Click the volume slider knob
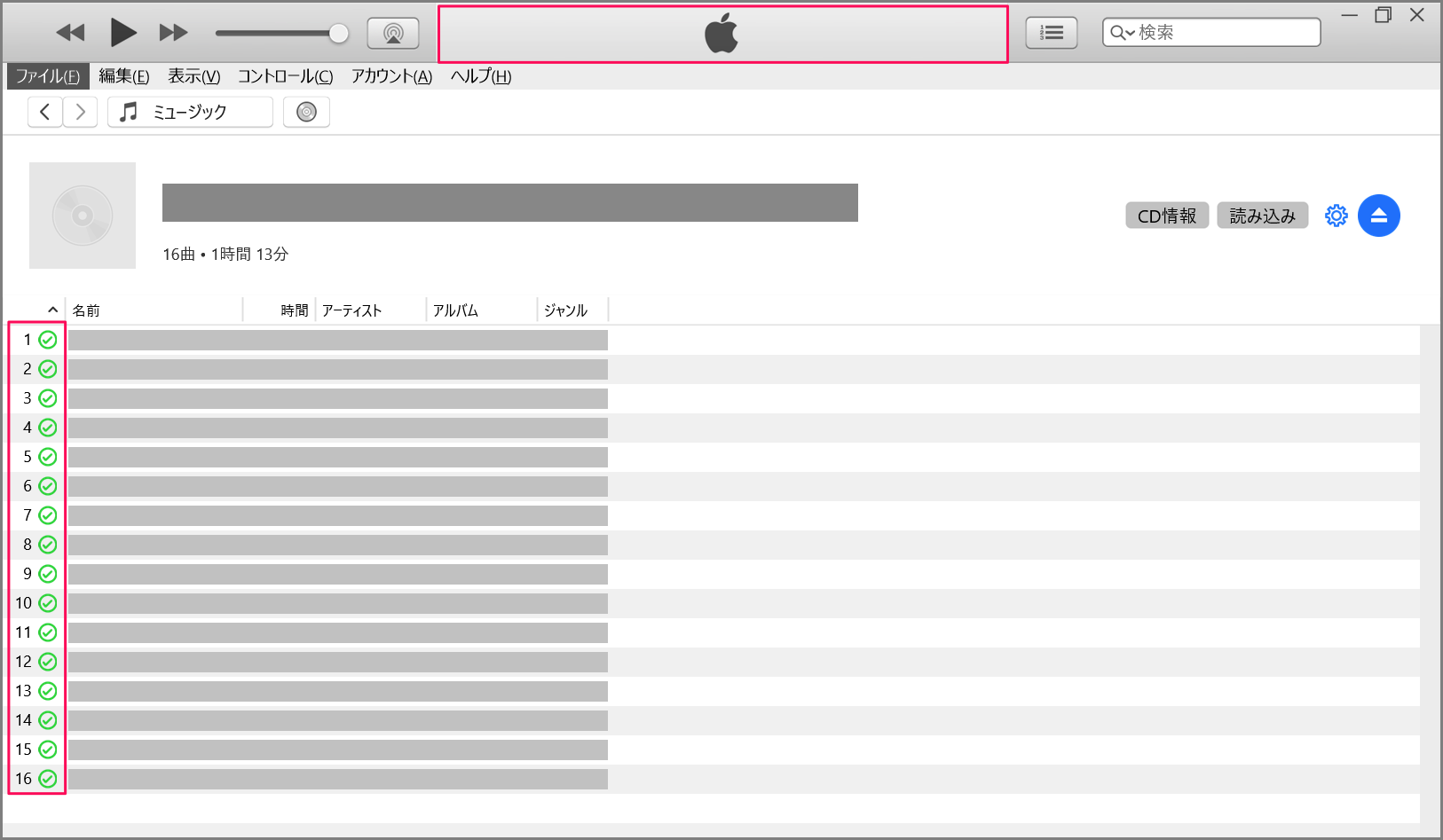1443x840 pixels. pyautogui.click(x=338, y=34)
